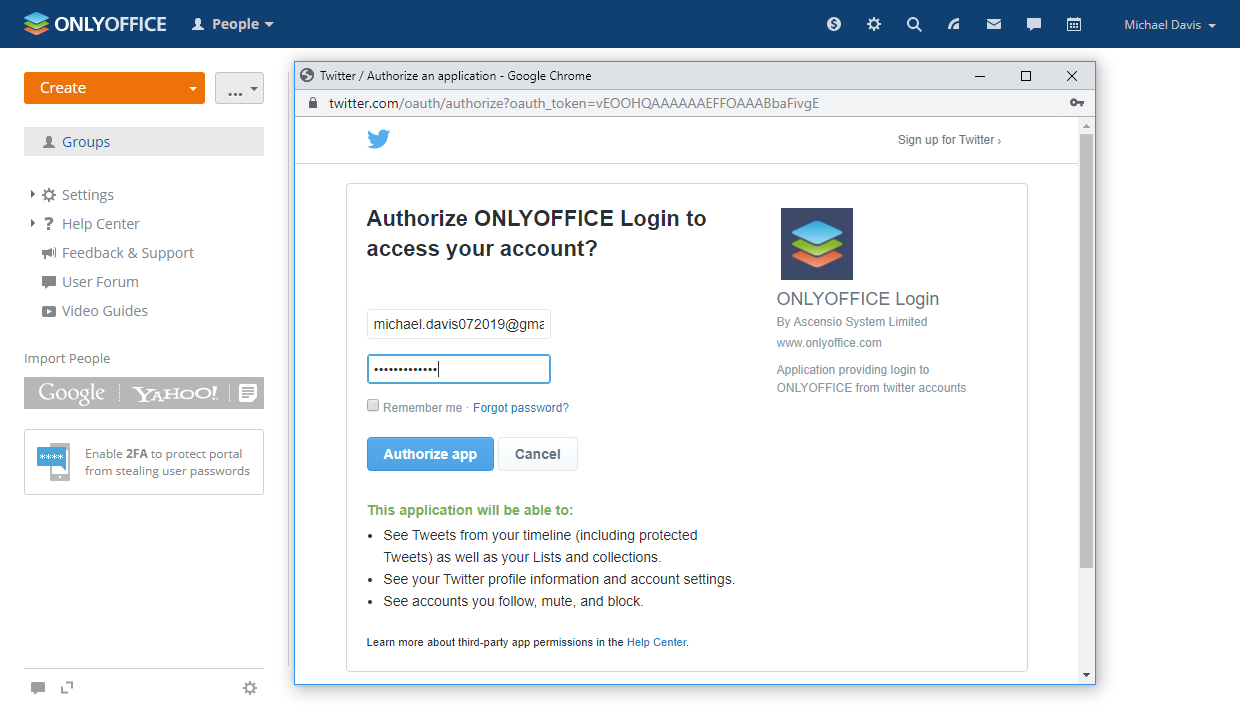Click the Video Guides play icon
Viewport: 1240px width, 708px height.
pyautogui.click(x=49, y=311)
